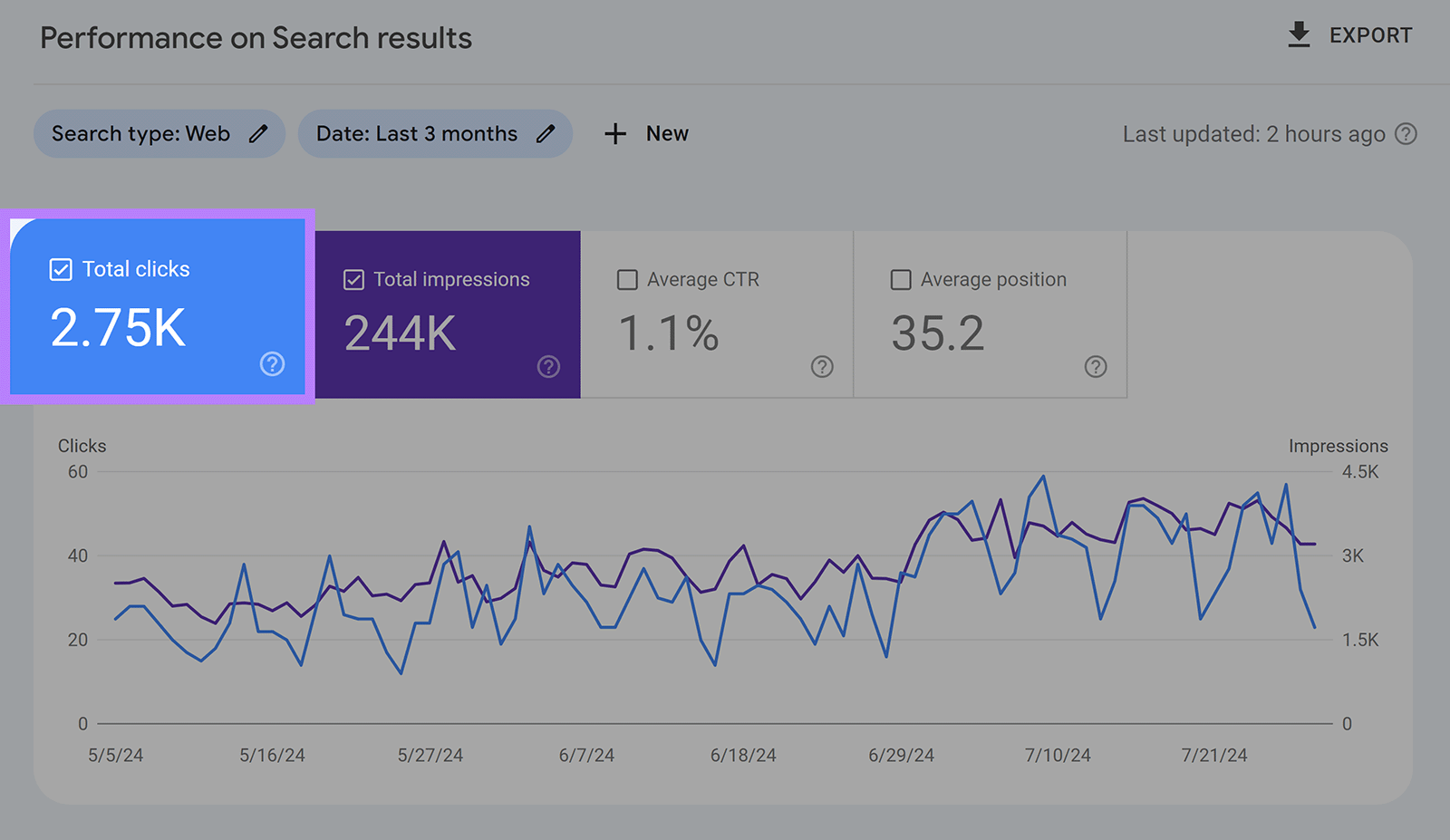The width and height of the screenshot is (1450, 840).
Task: Click the pencil icon on Search type filter
Action: 258,133
